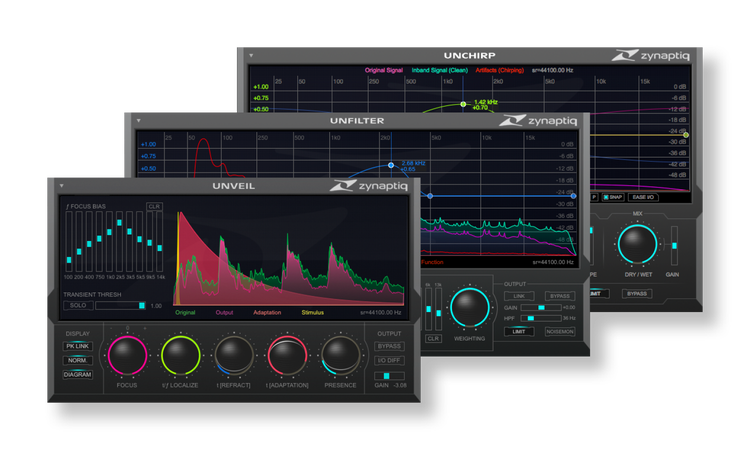The width and height of the screenshot is (750, 450).
Task: Click the WEIGHTING knob in UNFILTER
Action: tap(469, 308)
